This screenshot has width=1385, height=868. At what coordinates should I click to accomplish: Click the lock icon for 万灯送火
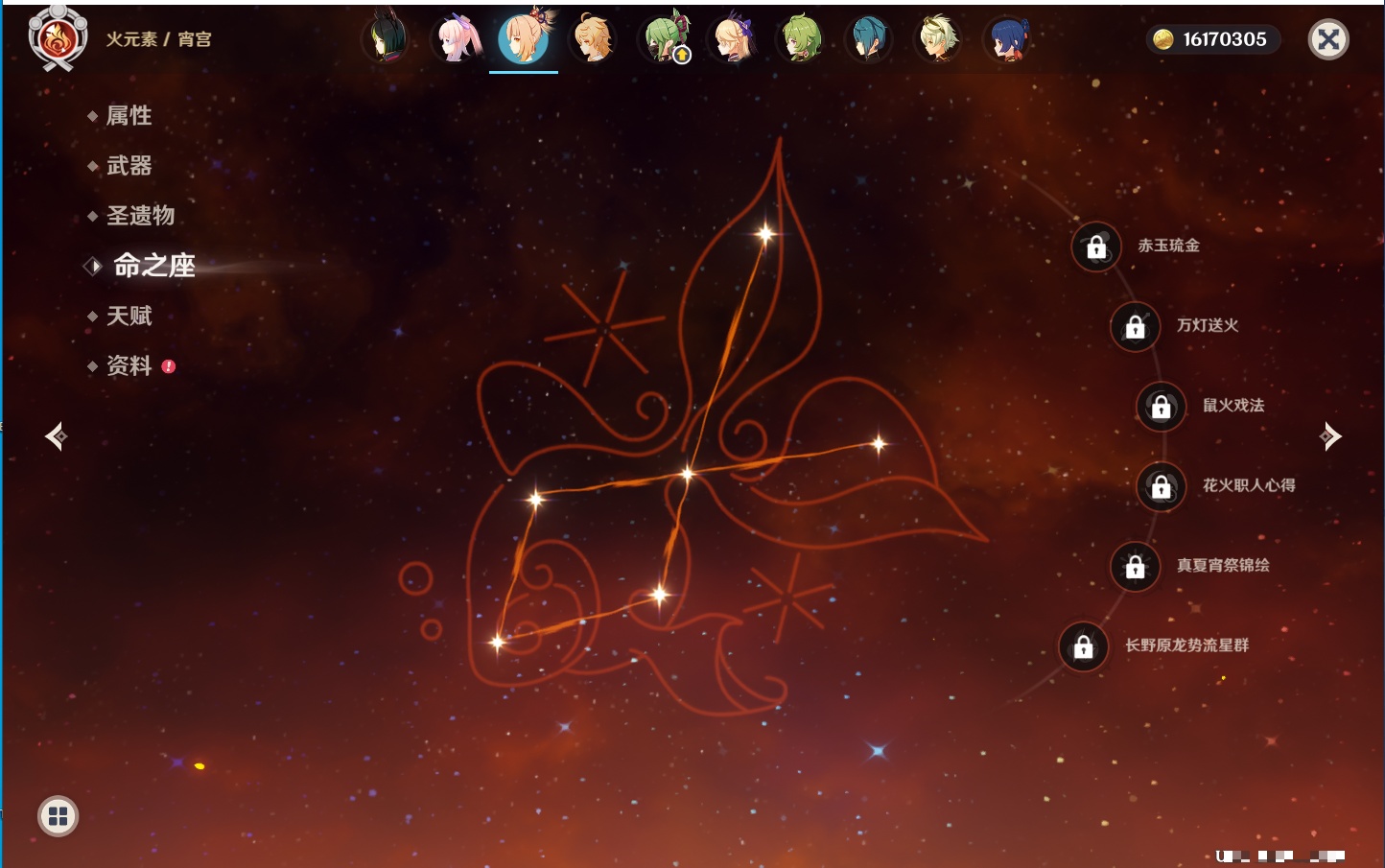coord(1136,327)
